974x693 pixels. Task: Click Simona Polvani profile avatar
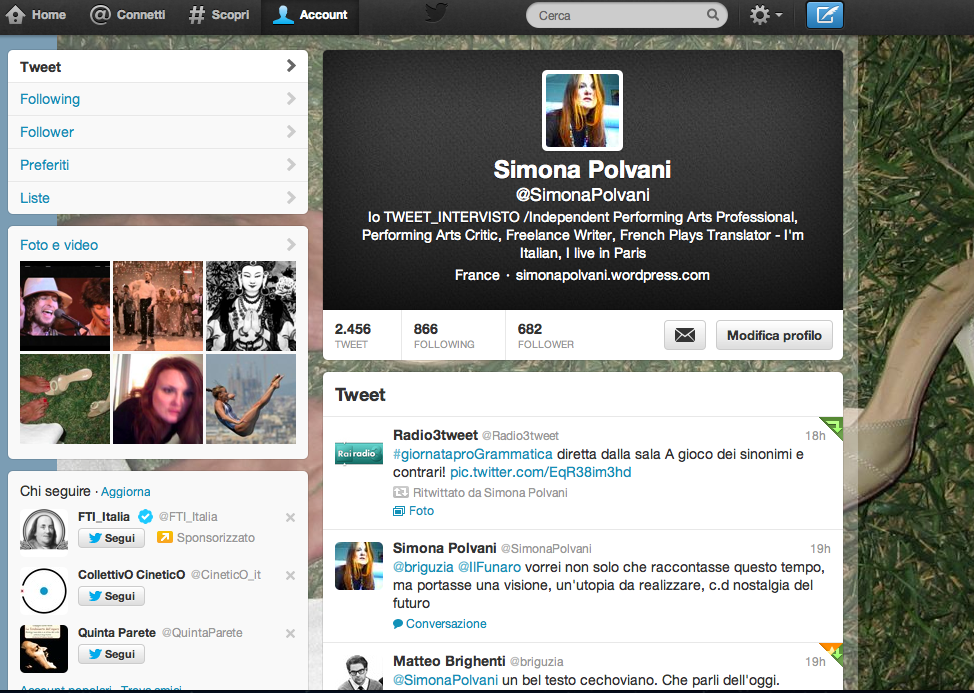point(582,110)
